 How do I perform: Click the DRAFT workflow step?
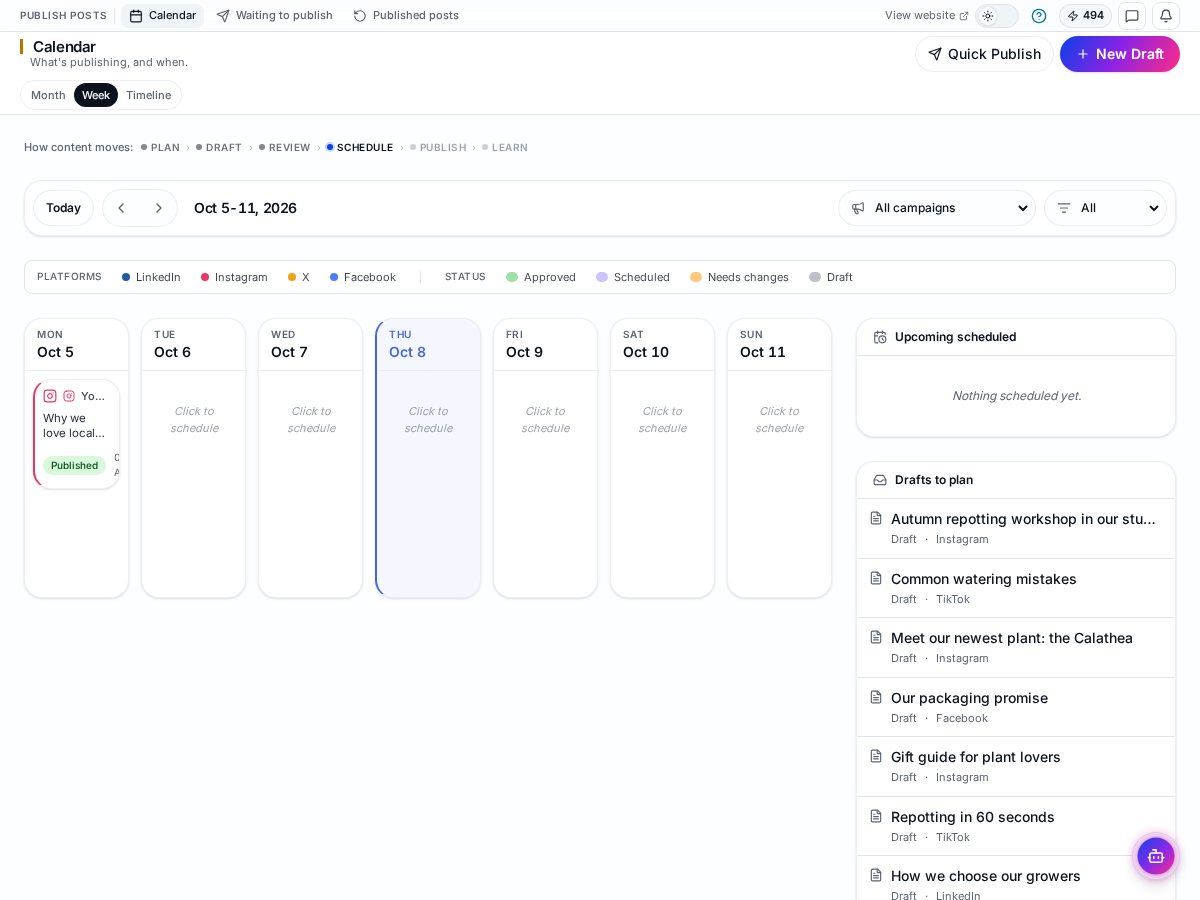(219, 148)
